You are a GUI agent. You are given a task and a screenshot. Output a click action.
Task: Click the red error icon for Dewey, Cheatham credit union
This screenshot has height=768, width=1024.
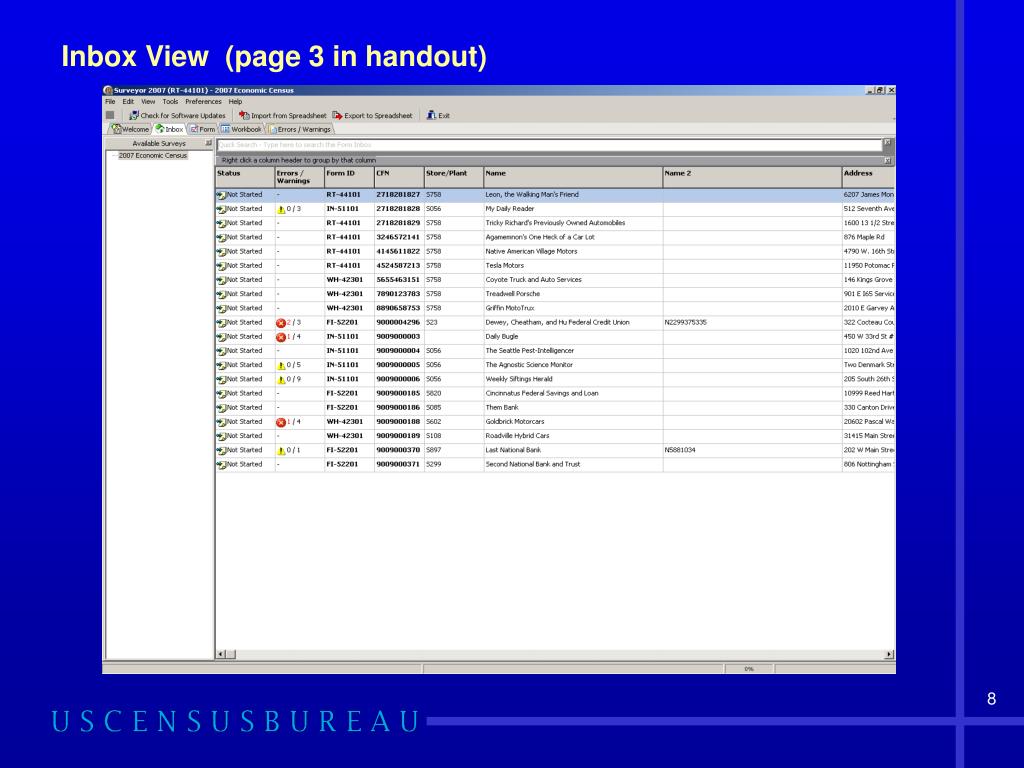point(281,323)
